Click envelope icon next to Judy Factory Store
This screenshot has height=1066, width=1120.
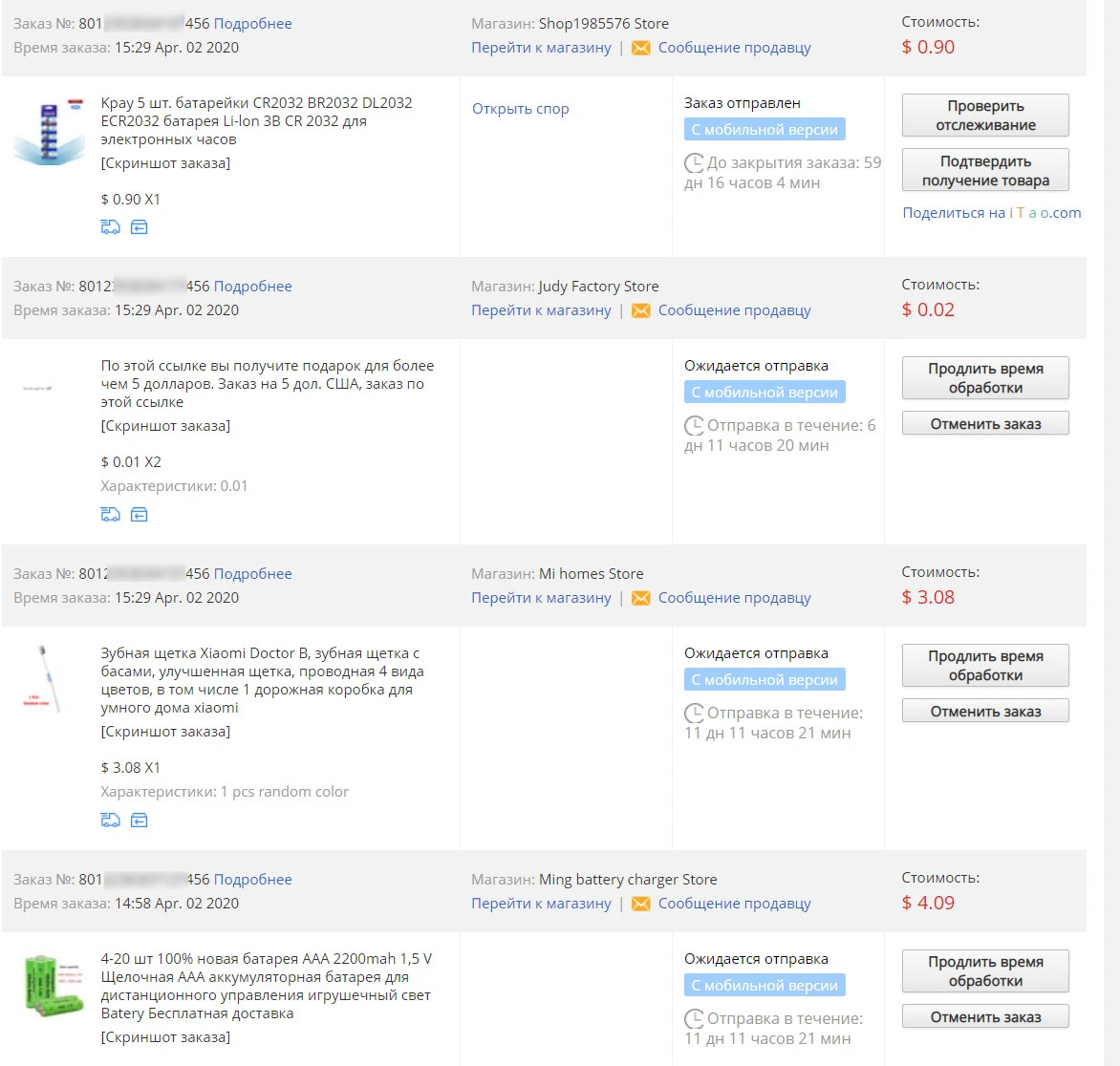pyautogui.click(x=640, y=310)
